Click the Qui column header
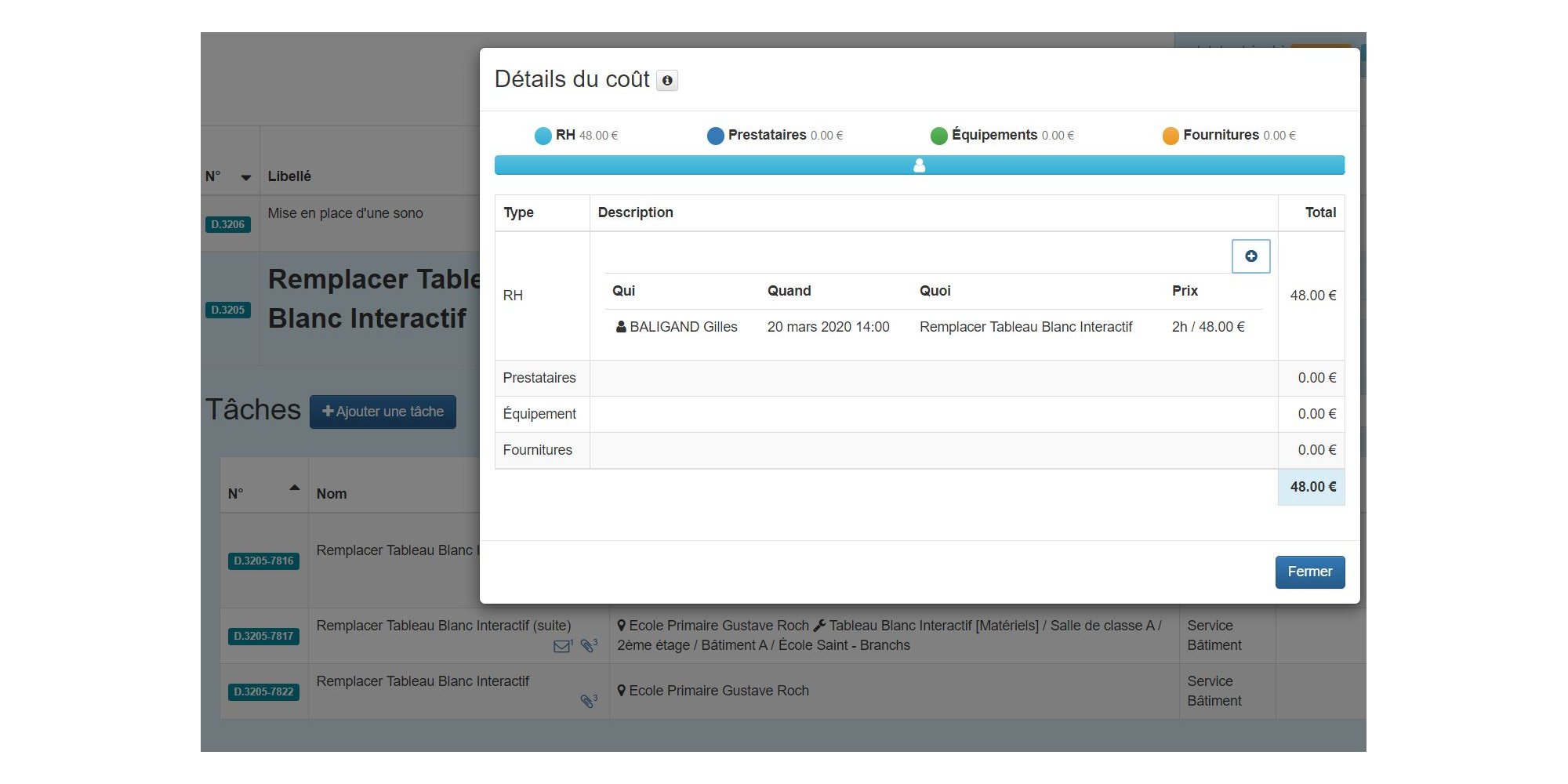The height and width of the screenshot is (784, 1568). [623, 291]
